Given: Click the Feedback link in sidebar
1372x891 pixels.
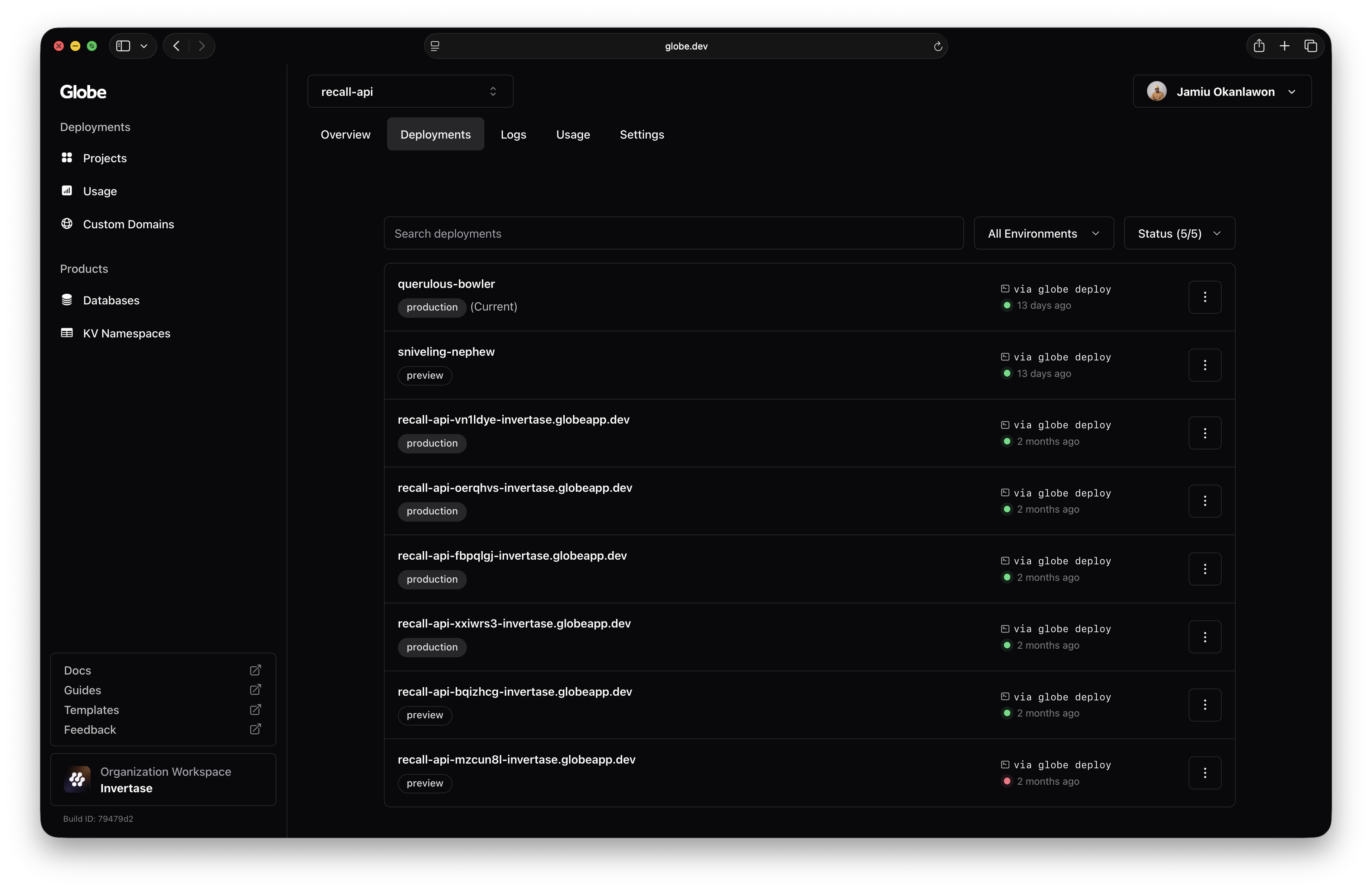Looking at the screenshot, I should 90,729.
